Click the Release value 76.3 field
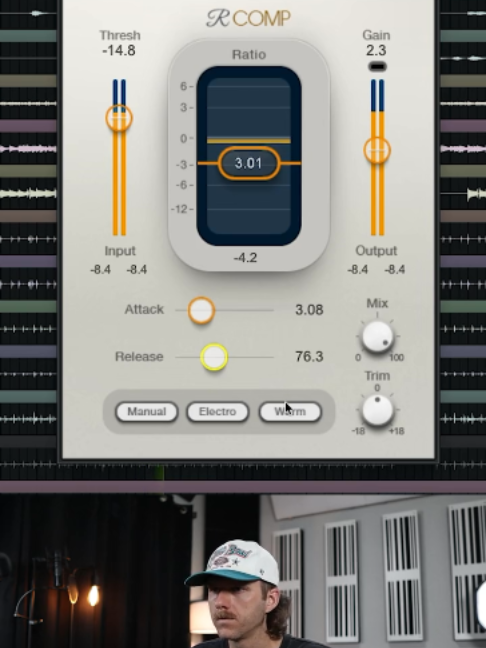486x648 pixels. 309,356
